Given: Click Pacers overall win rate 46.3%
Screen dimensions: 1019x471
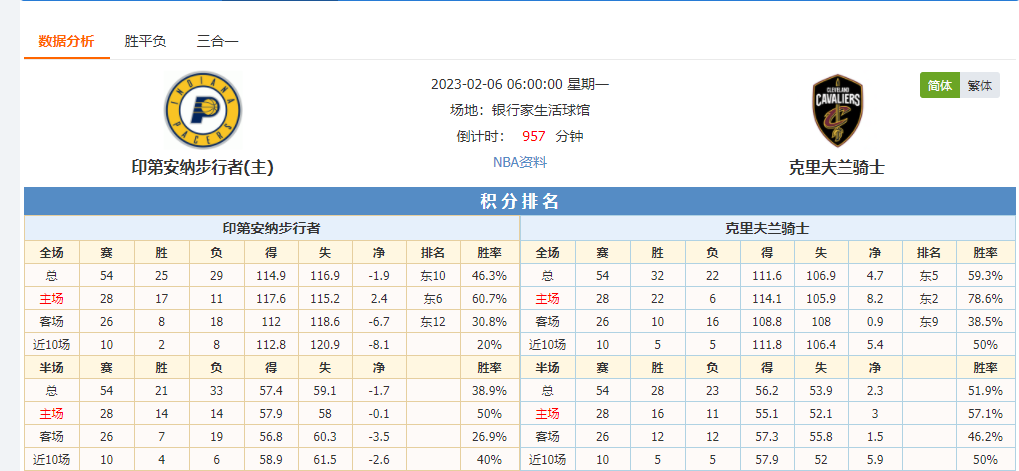Looking at the screenshot, I should pos(489,275).
